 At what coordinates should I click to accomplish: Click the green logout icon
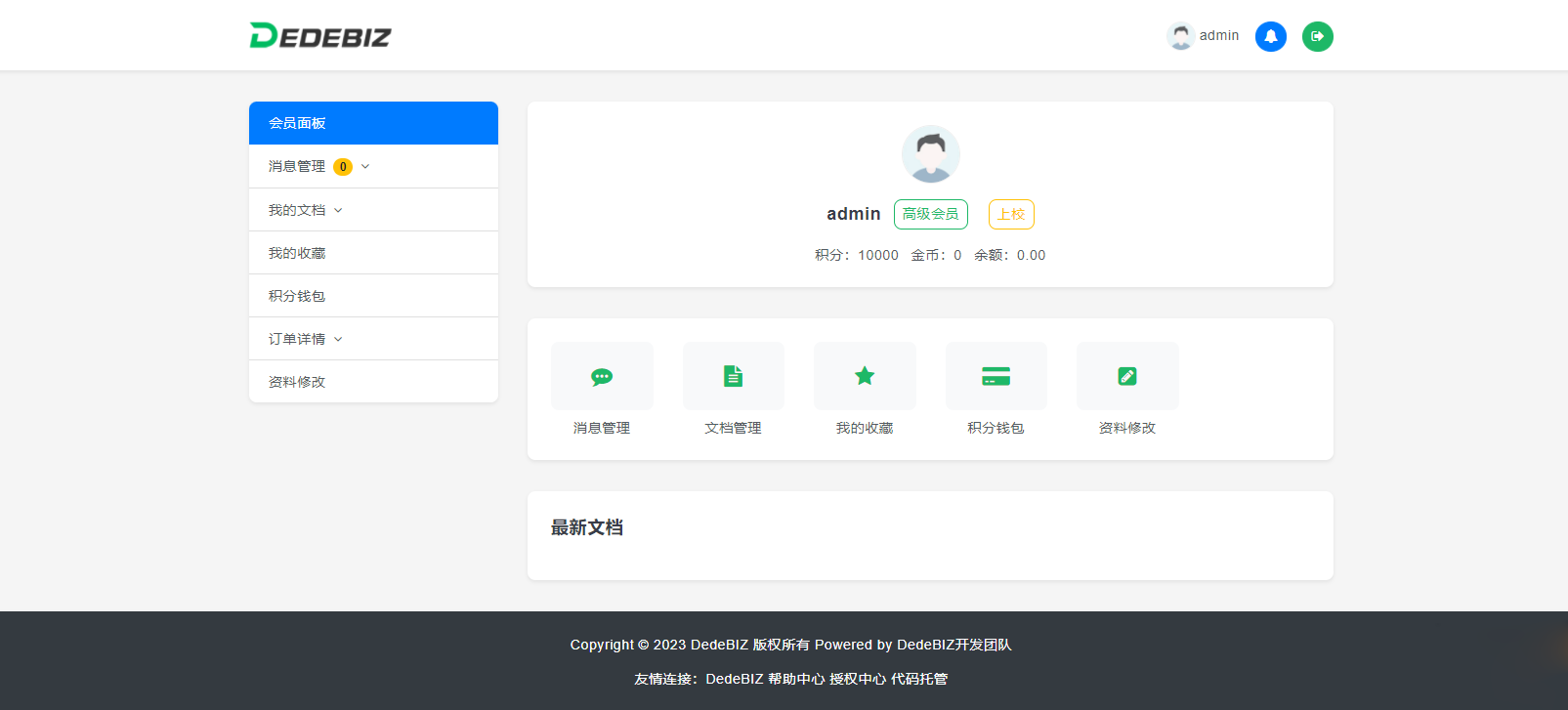pos(1318,36)
